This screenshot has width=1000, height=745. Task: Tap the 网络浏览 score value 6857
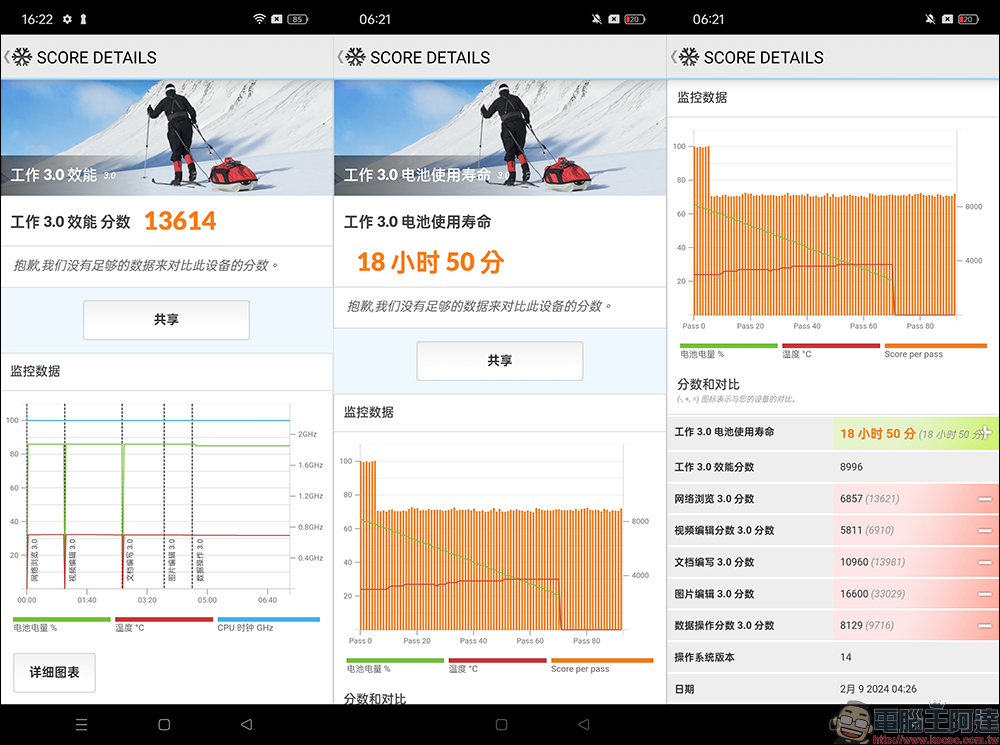click(x=851, y=499)
